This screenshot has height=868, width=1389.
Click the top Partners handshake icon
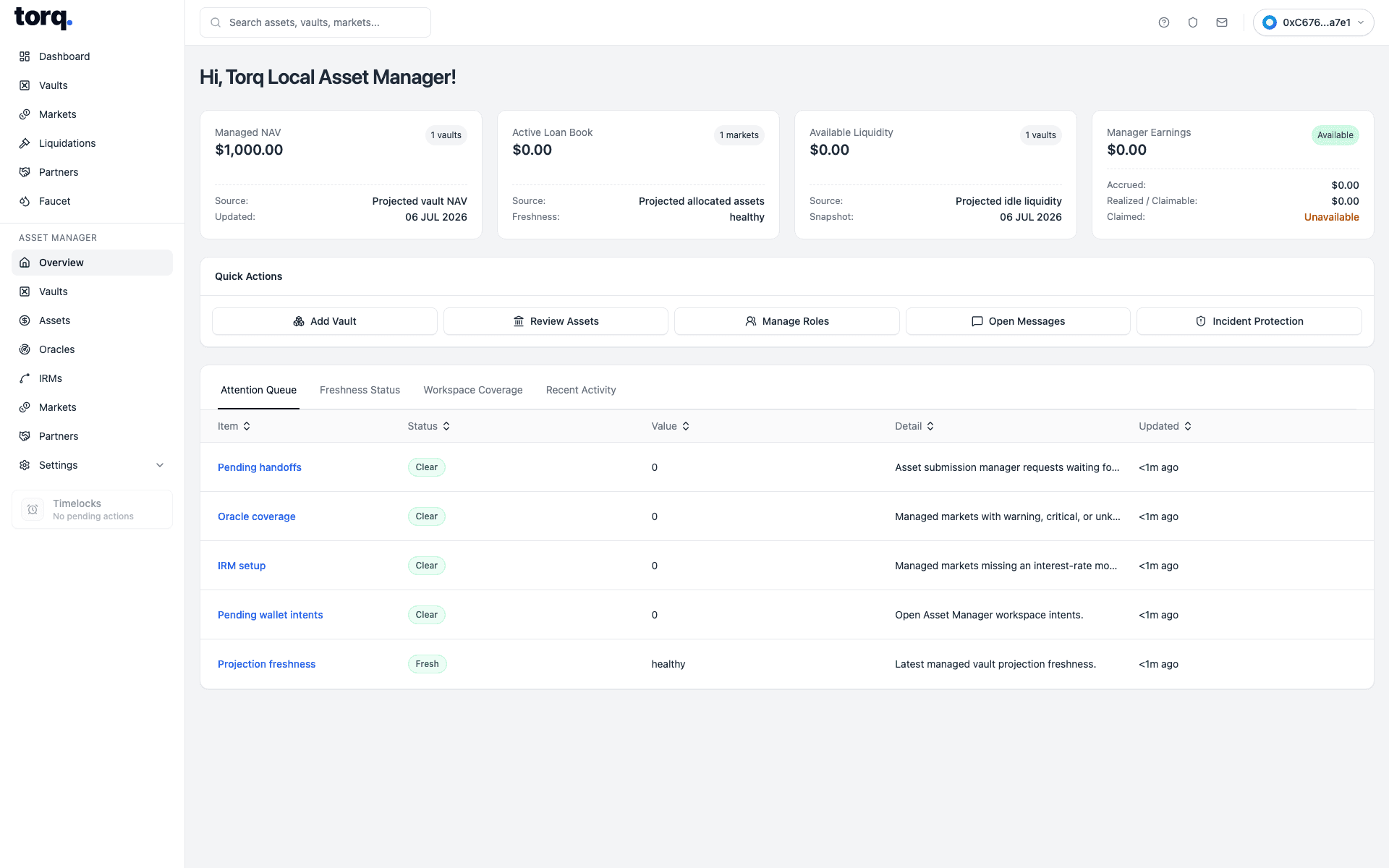[25, 172]
